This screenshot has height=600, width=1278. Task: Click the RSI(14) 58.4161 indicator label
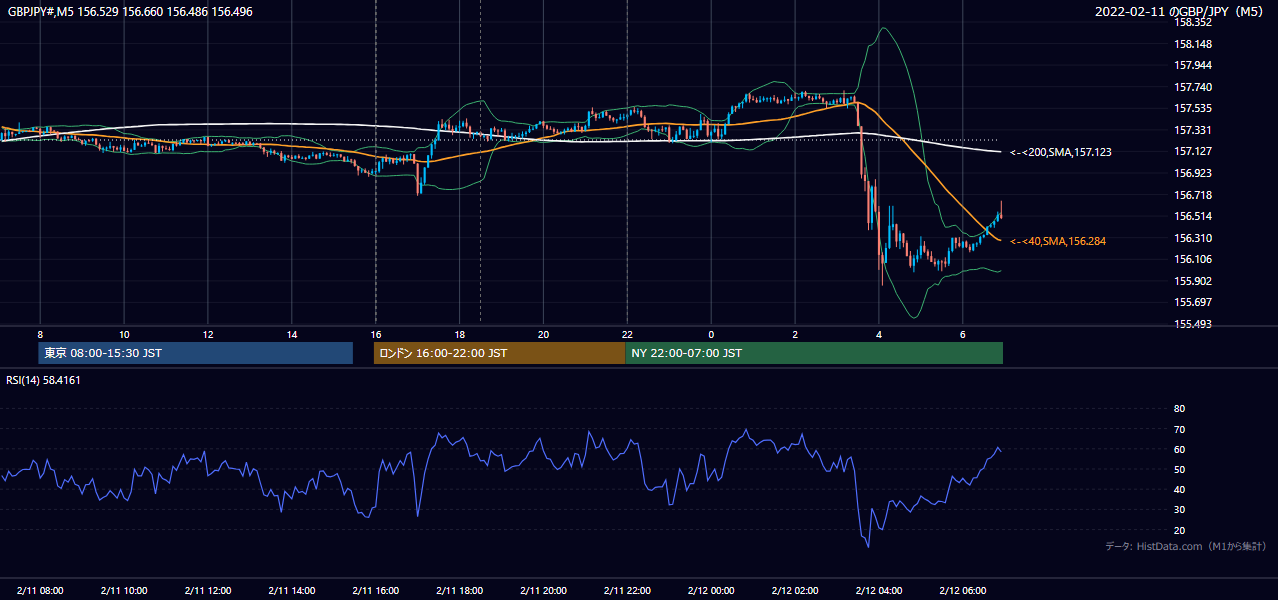[44, 380]
